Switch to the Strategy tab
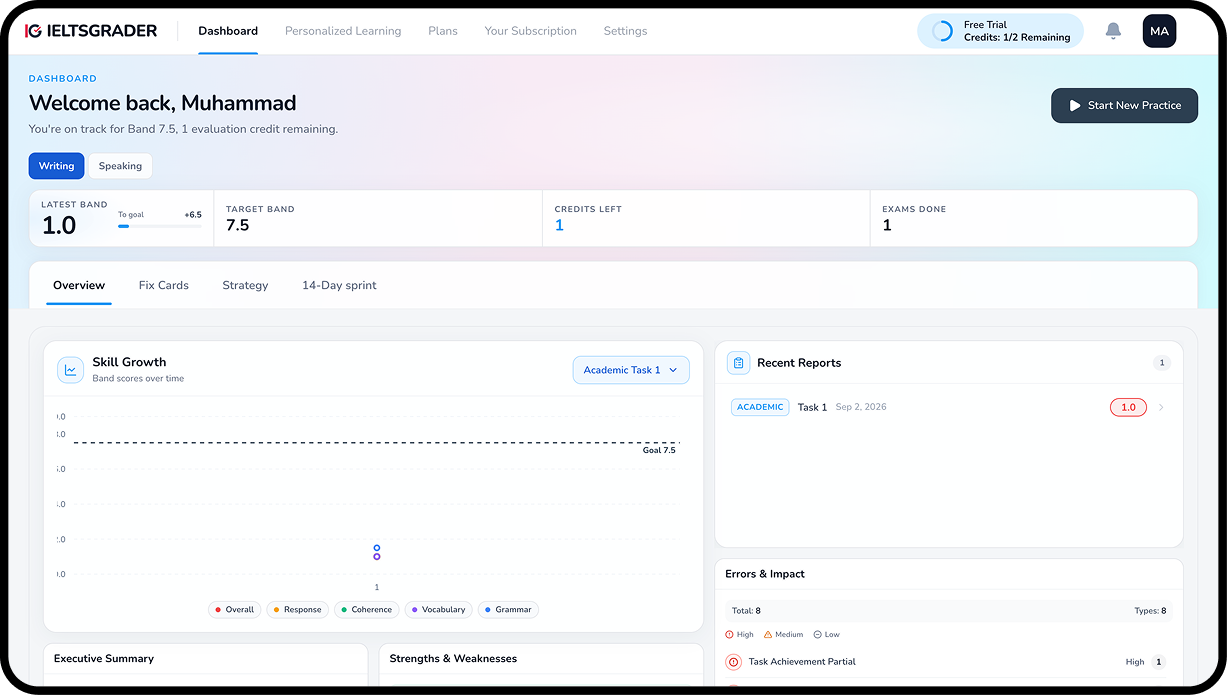Viewport: 1227px width, 695px height. click(x=245, y=285)
